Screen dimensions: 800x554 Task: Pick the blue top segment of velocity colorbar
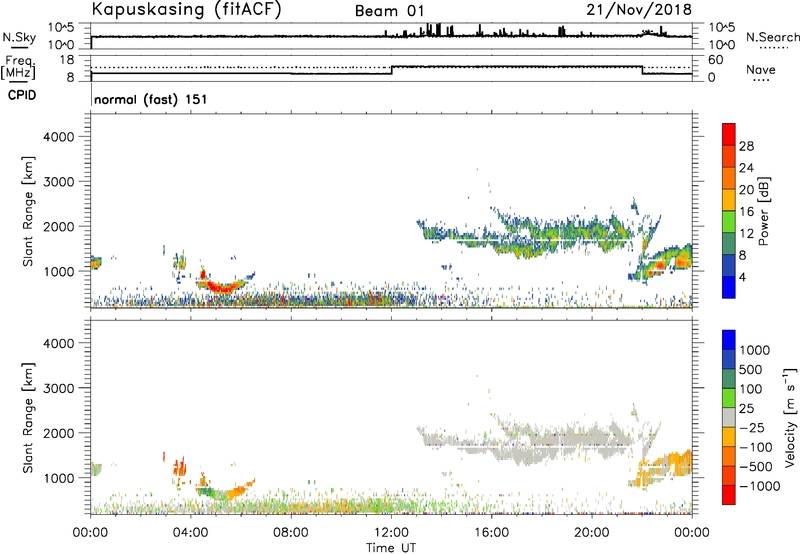coord(729,340)
